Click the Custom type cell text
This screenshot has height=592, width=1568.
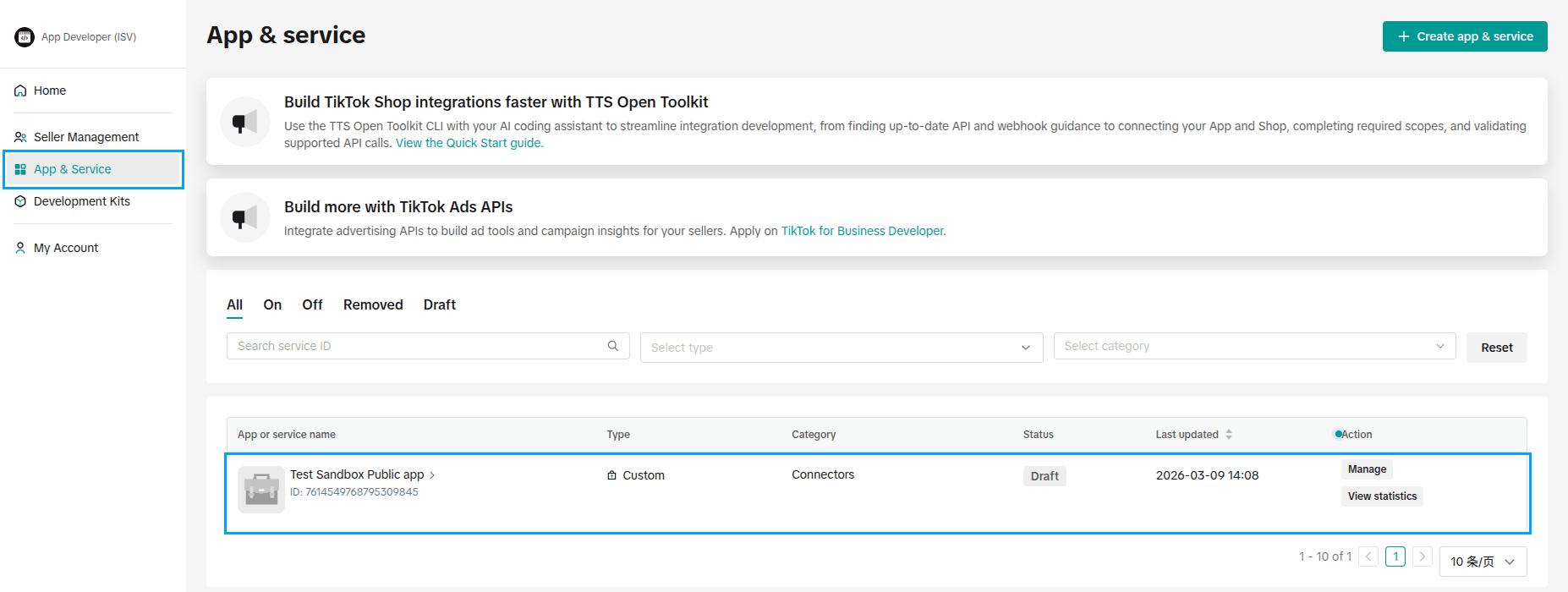(x=644, y=475)
